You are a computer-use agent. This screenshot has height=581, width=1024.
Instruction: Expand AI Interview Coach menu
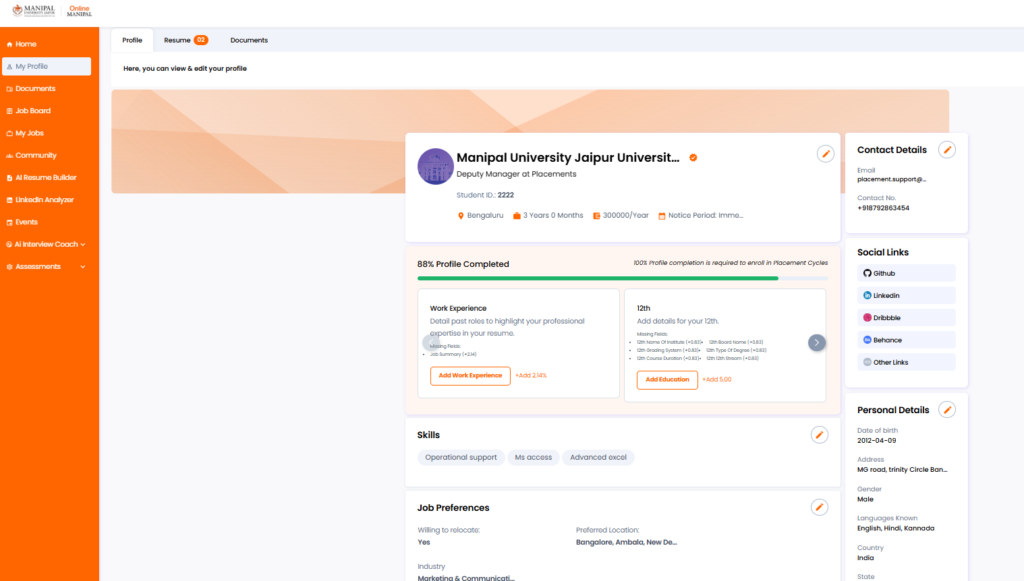(x=49, y=244)
